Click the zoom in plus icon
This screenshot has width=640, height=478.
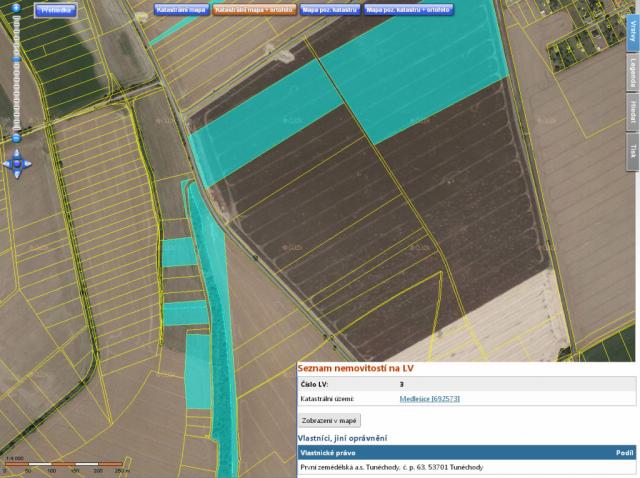[x=17, y=8]
